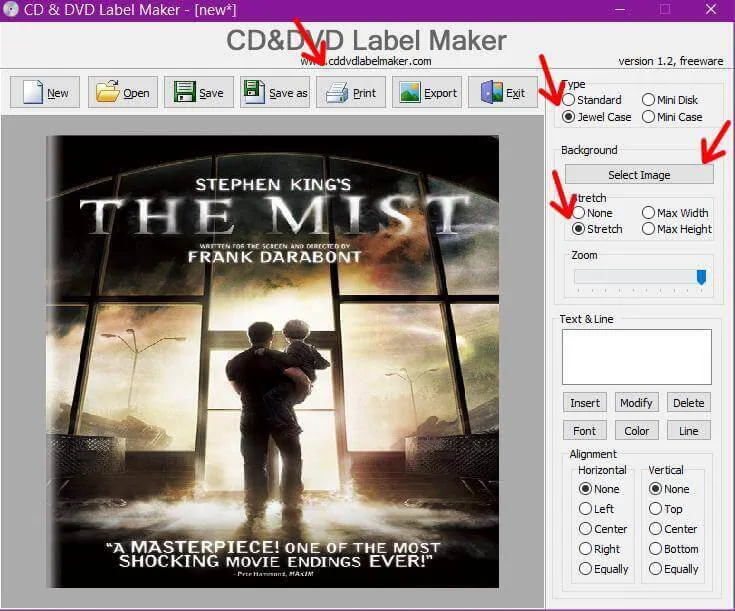Choose the Save as icon
This screenshot has width=735, height=611.
254,91
